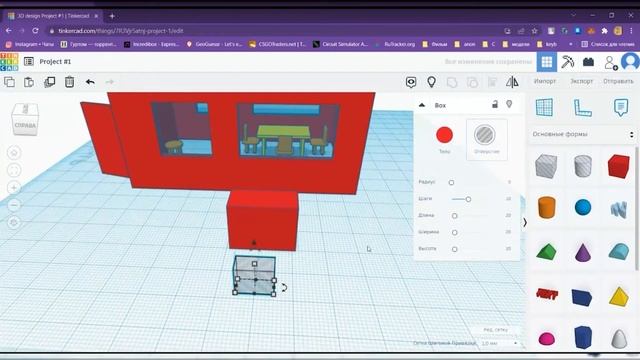640x360 pixels.
Task: Click the invite collaborator person icon
Action: pyautogui.click(x=611, y=63)
